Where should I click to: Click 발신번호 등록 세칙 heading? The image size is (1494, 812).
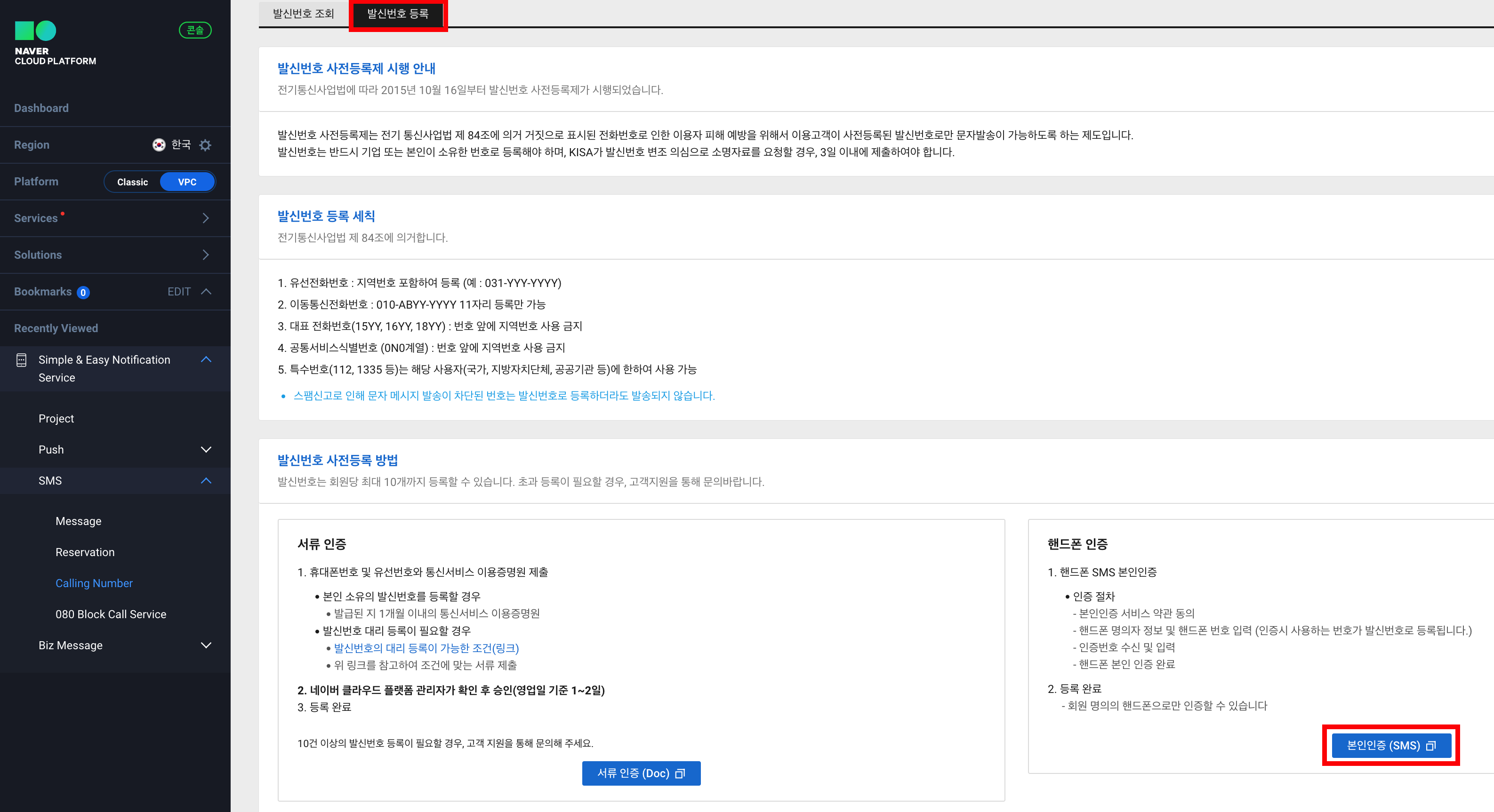pos(326,216)
